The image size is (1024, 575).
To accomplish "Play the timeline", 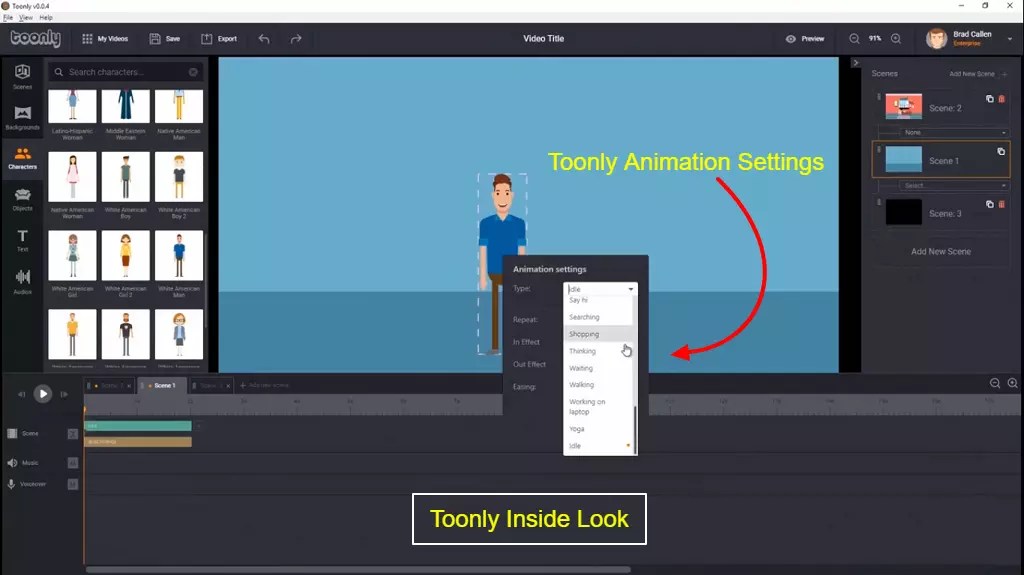I will click(42, 393).
